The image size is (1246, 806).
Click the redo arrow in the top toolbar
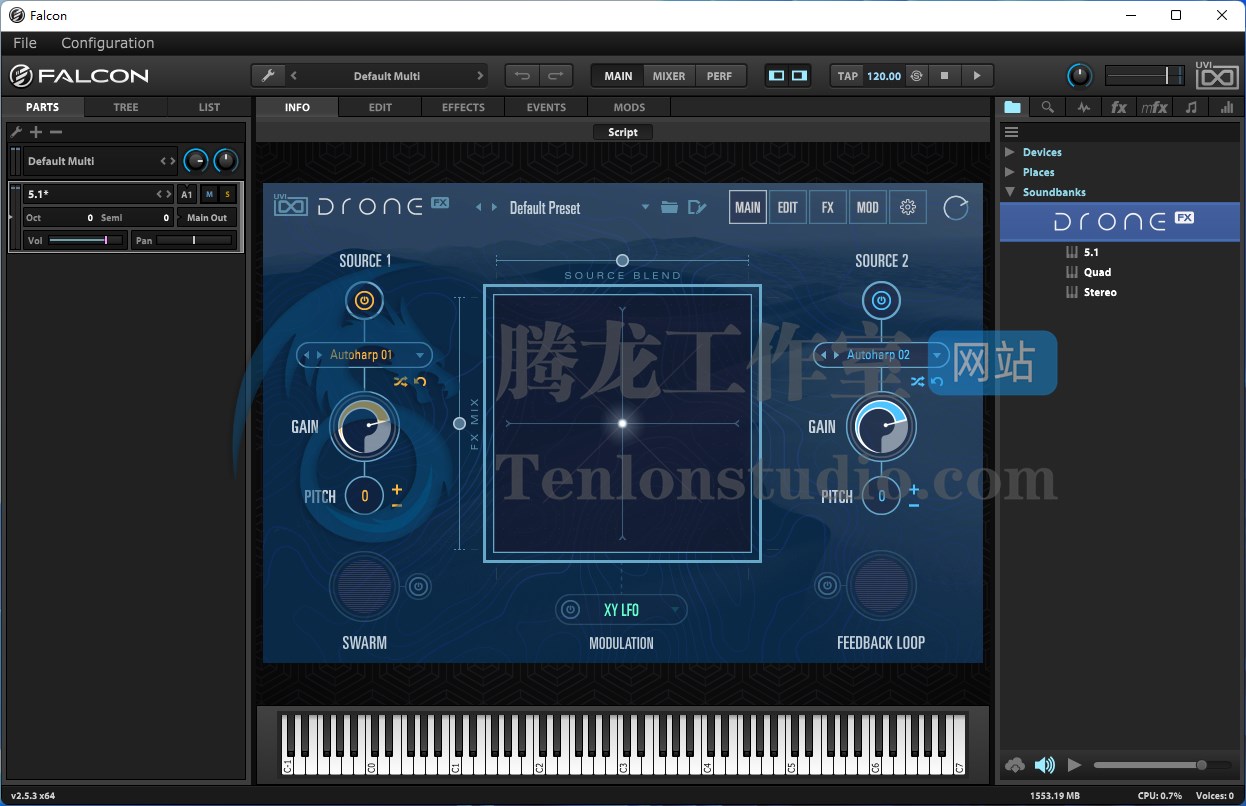pyautogui.click(x=556, y=76)
